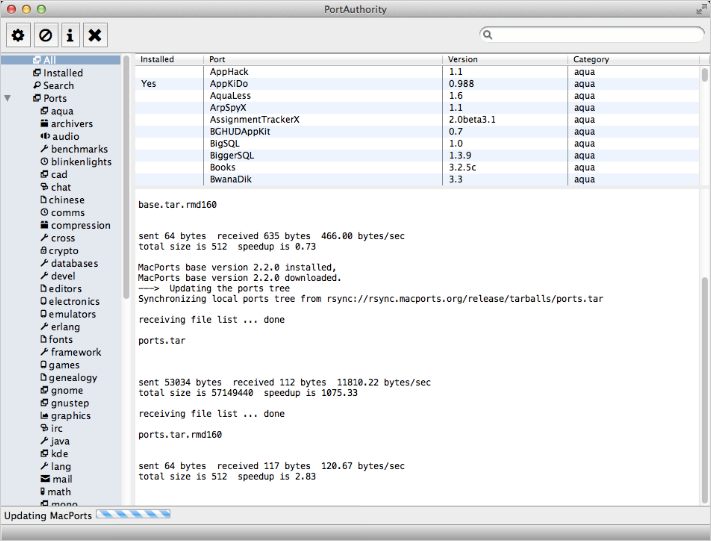Click the chat bubble icon

point(44,187)
